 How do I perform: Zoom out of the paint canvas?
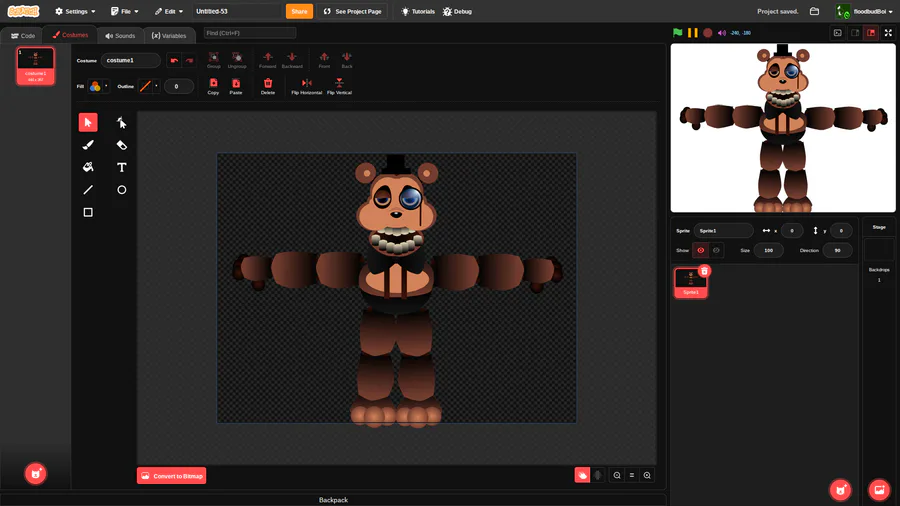tap(617, 475)
